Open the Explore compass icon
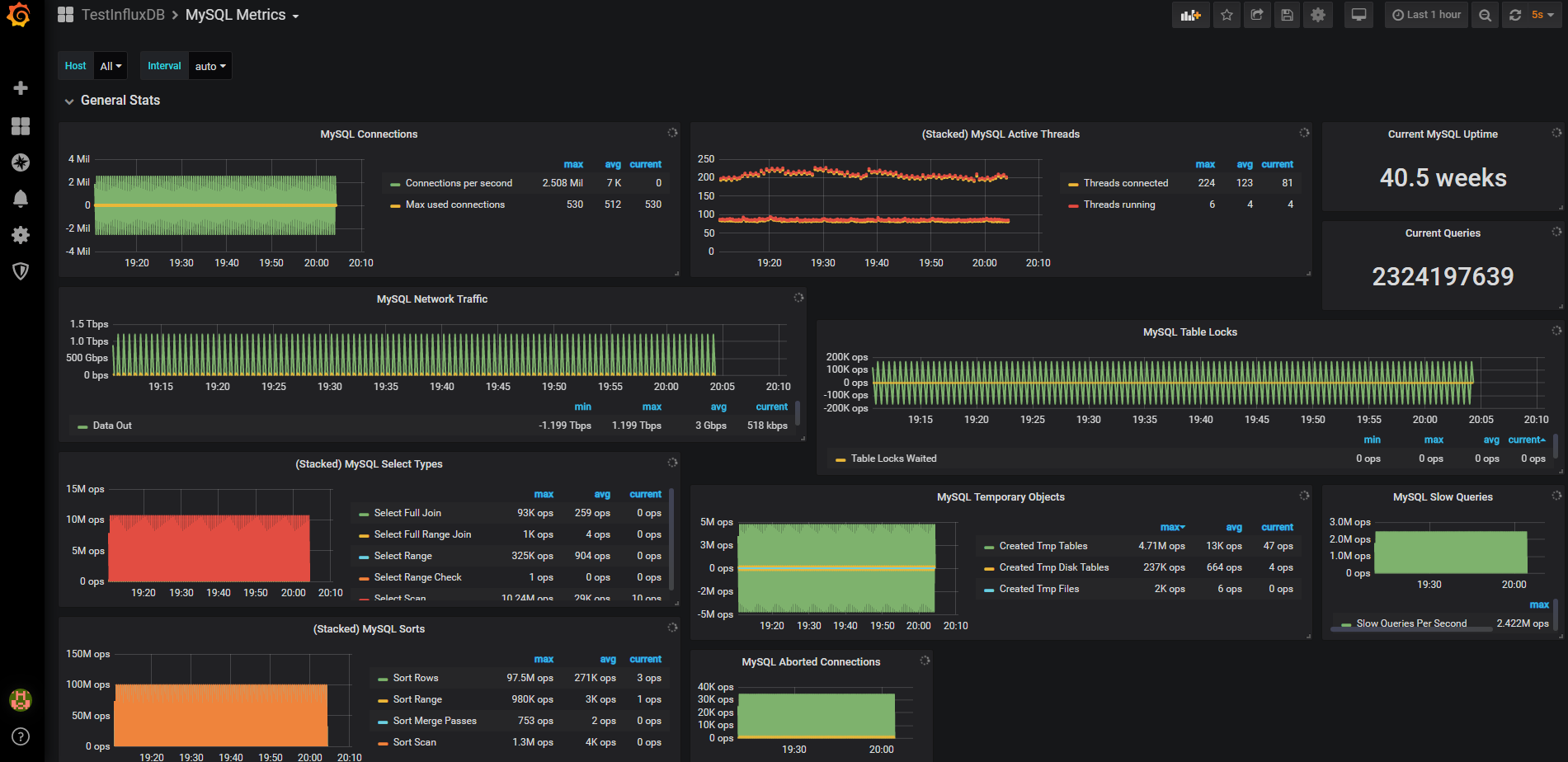Viewport: 1568px width, 762px height. coord(21,162)
